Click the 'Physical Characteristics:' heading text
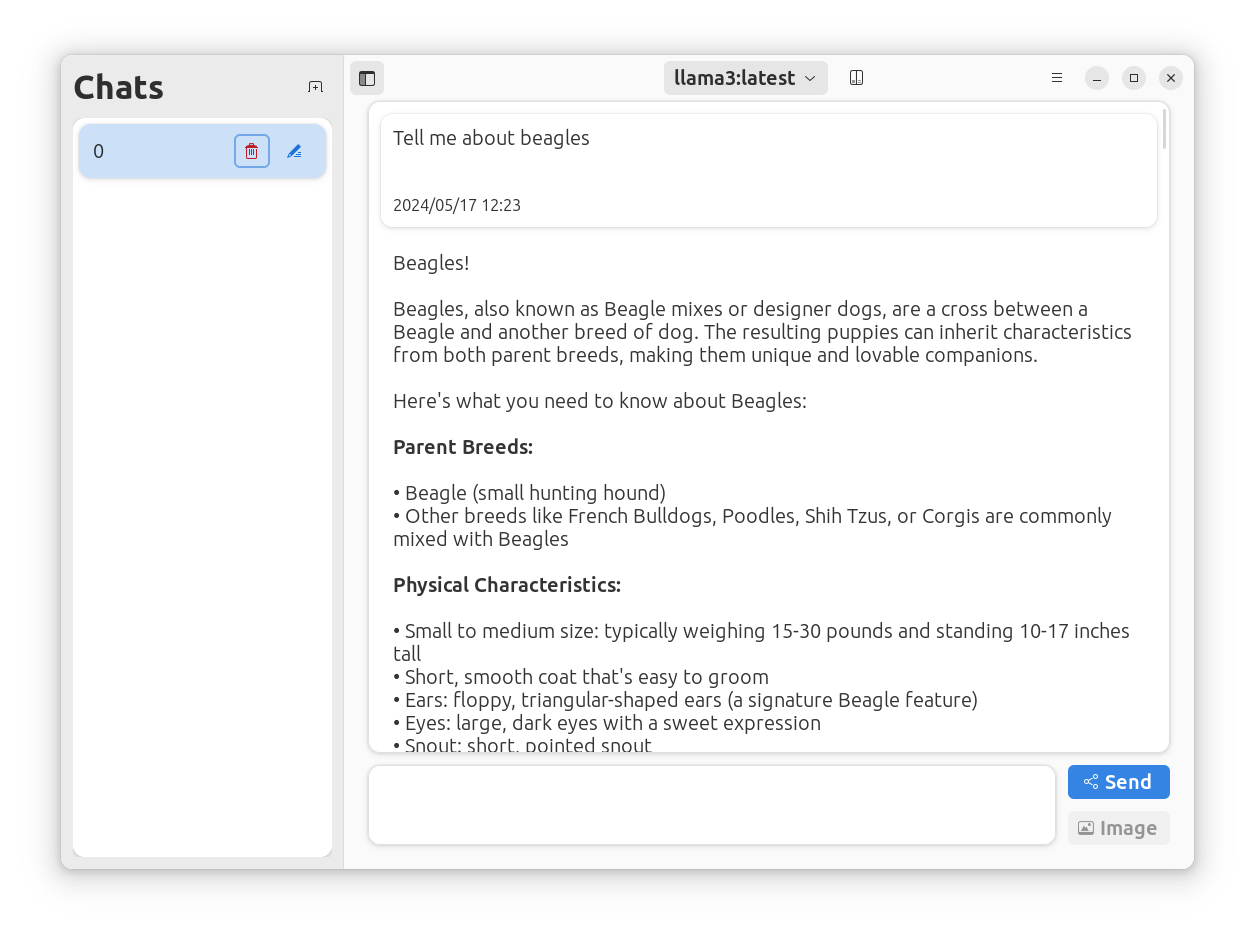Image resolution: width=1255 pixels, height=936 pixels. click(507, 585)
